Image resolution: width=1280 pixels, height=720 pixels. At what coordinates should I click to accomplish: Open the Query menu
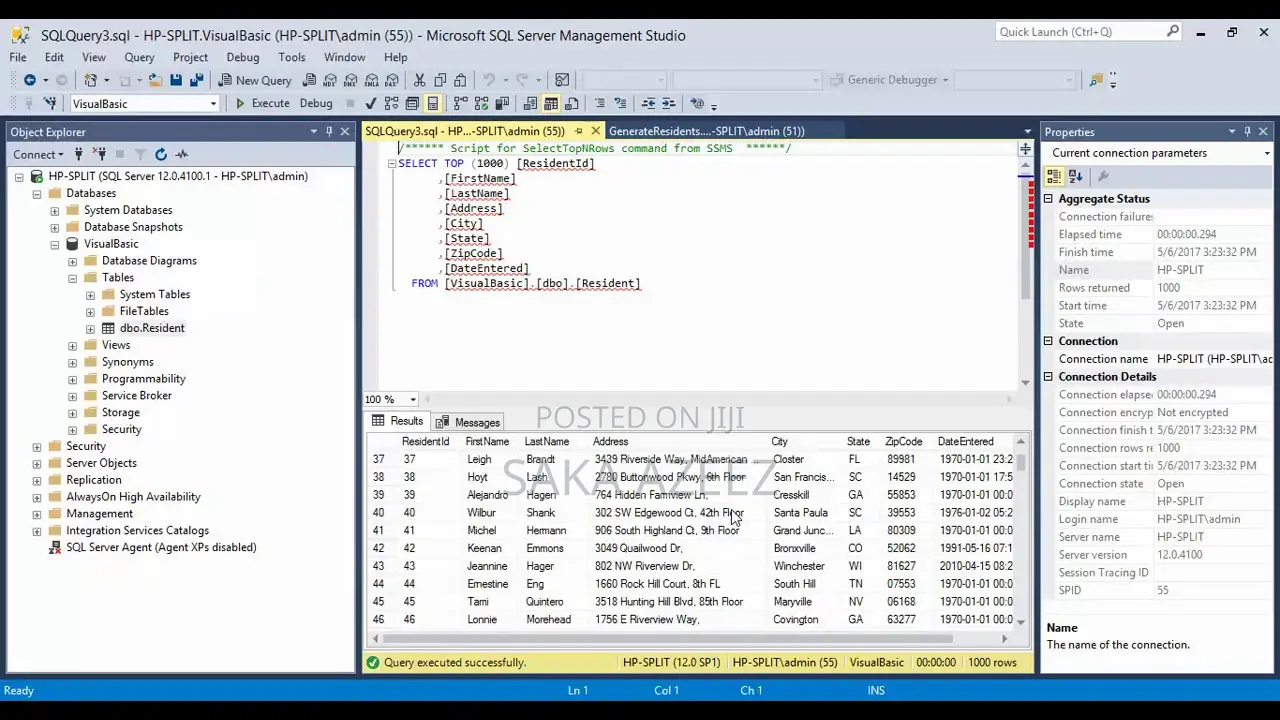[x=139, y=57]
